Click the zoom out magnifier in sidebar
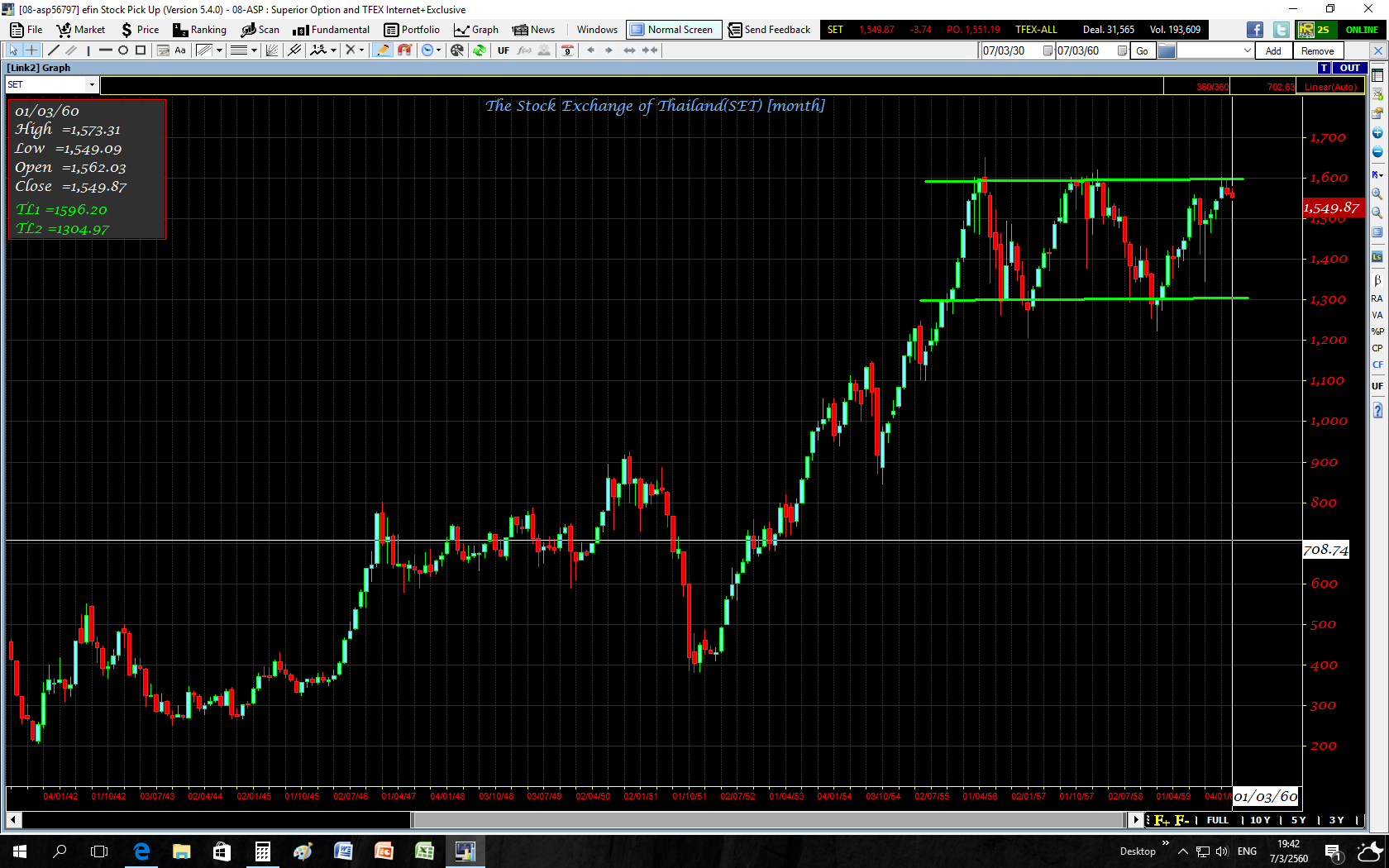1389x868 pixels. (1377, 212)
